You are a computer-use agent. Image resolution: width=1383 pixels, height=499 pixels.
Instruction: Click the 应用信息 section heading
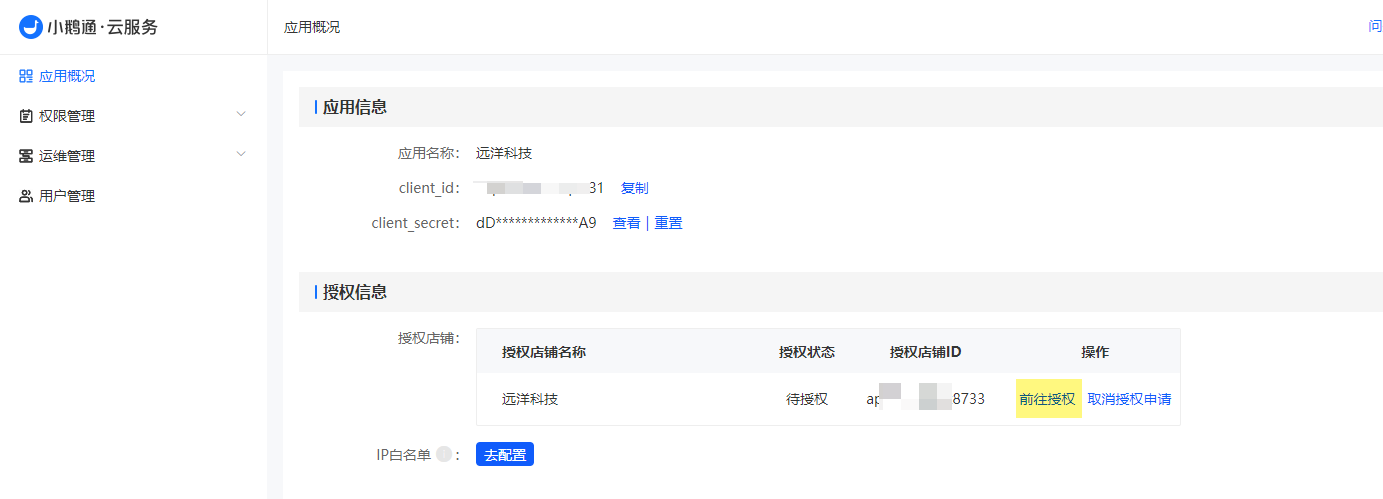tap(354, 107)
